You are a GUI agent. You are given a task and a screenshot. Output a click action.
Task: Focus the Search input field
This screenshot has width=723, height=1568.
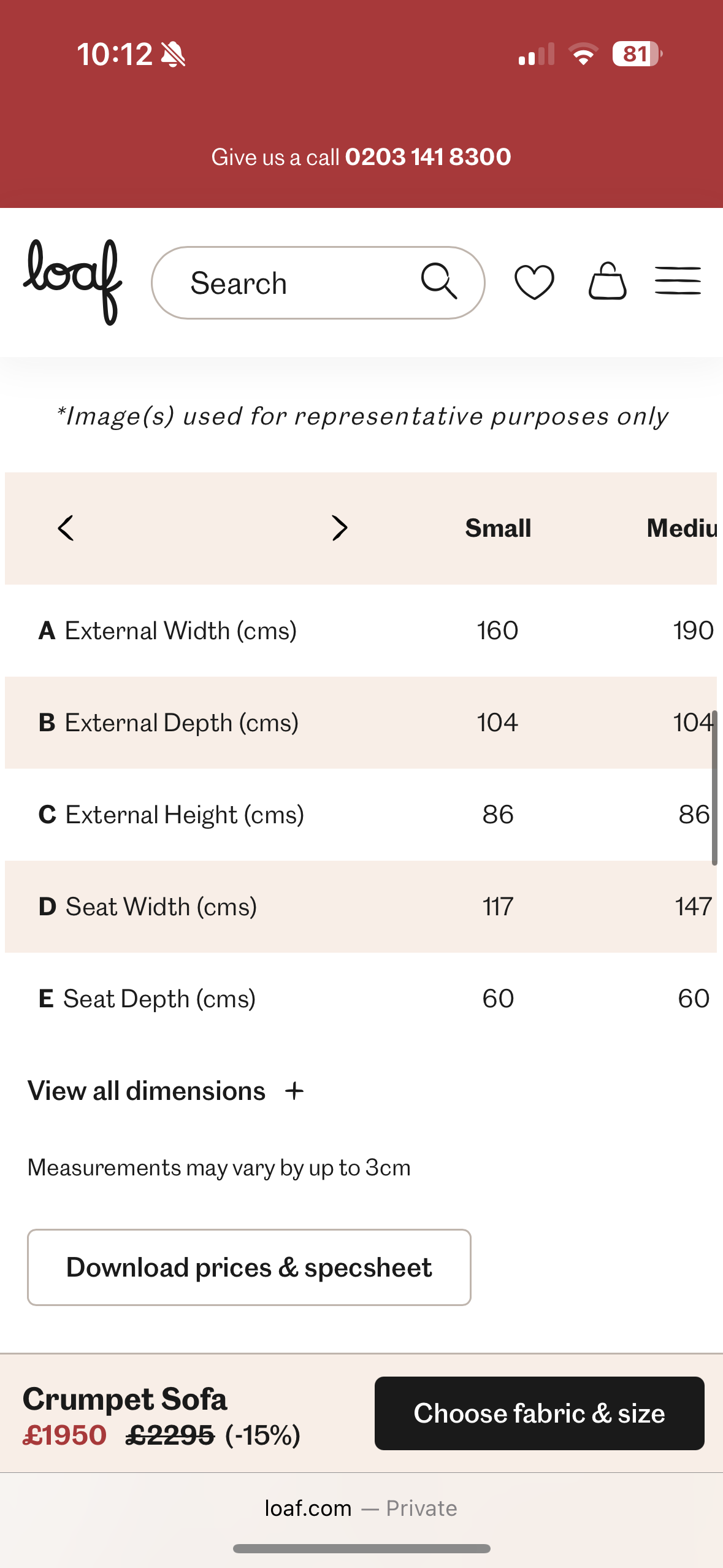[x=282, y=283]
